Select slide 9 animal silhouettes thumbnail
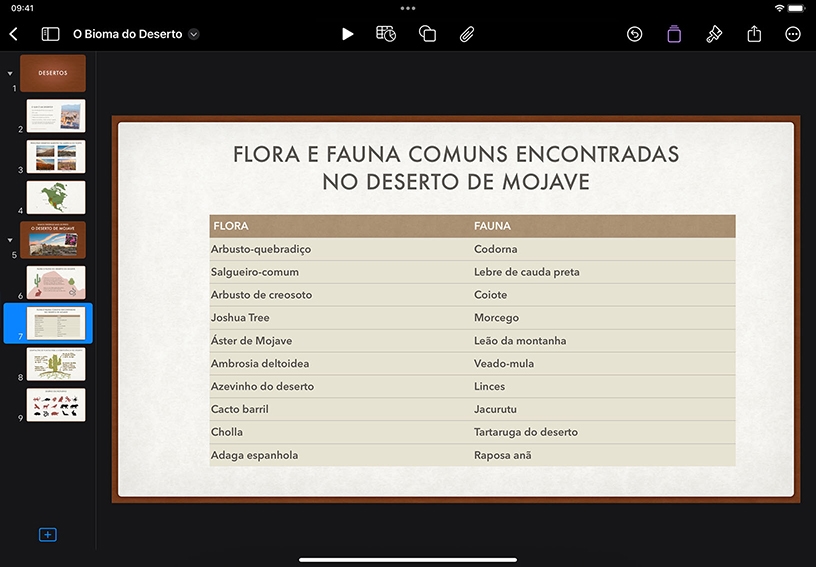 (56, 405)
